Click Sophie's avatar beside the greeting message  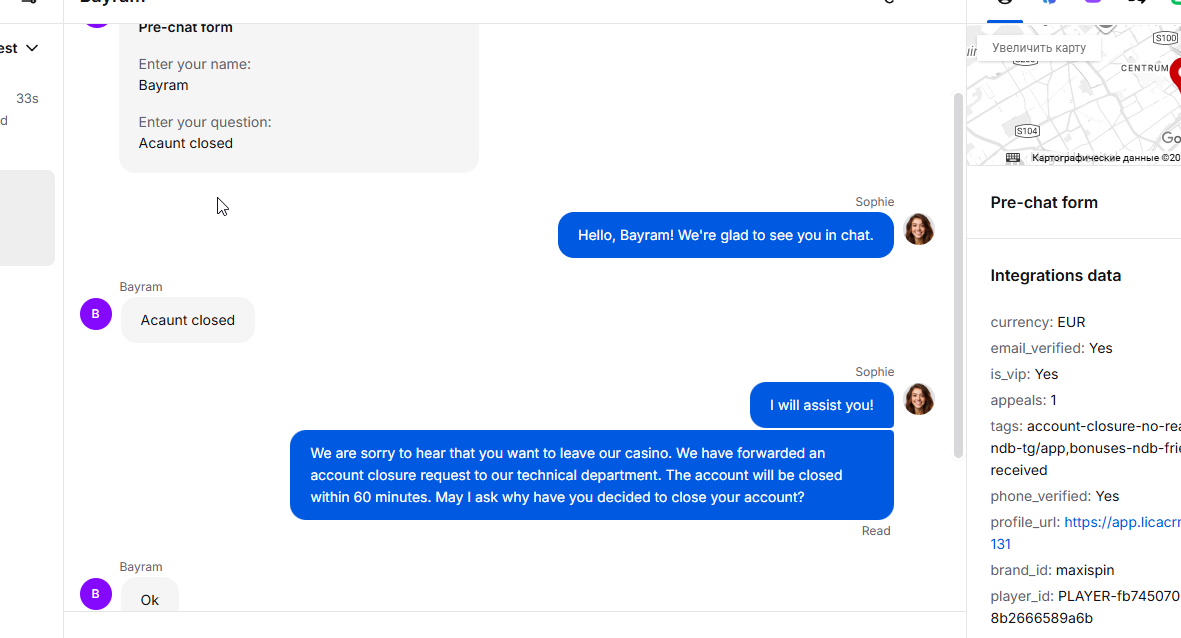click(919, 229)
